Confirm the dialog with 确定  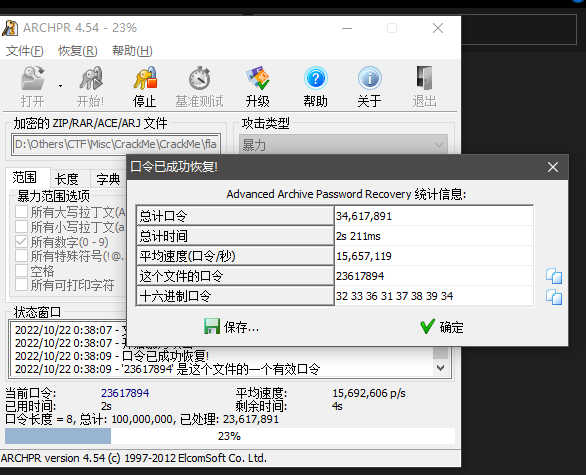tap(442, 327)
